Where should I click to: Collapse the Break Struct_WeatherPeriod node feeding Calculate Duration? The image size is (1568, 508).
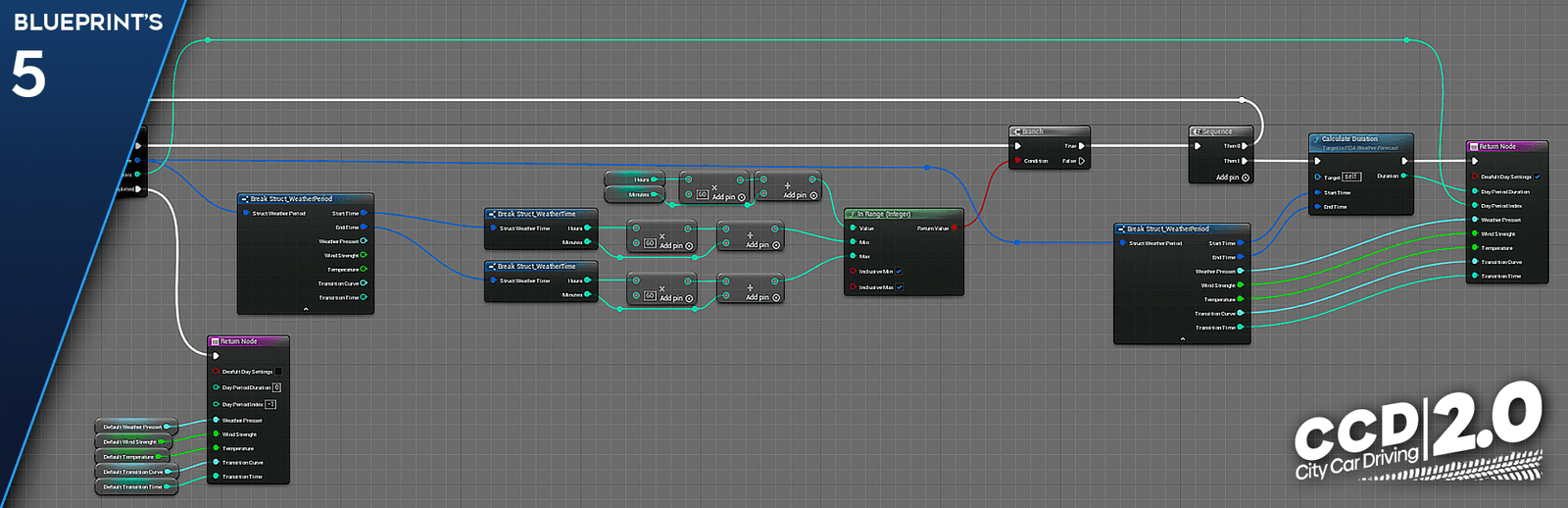pos(1183,338)
